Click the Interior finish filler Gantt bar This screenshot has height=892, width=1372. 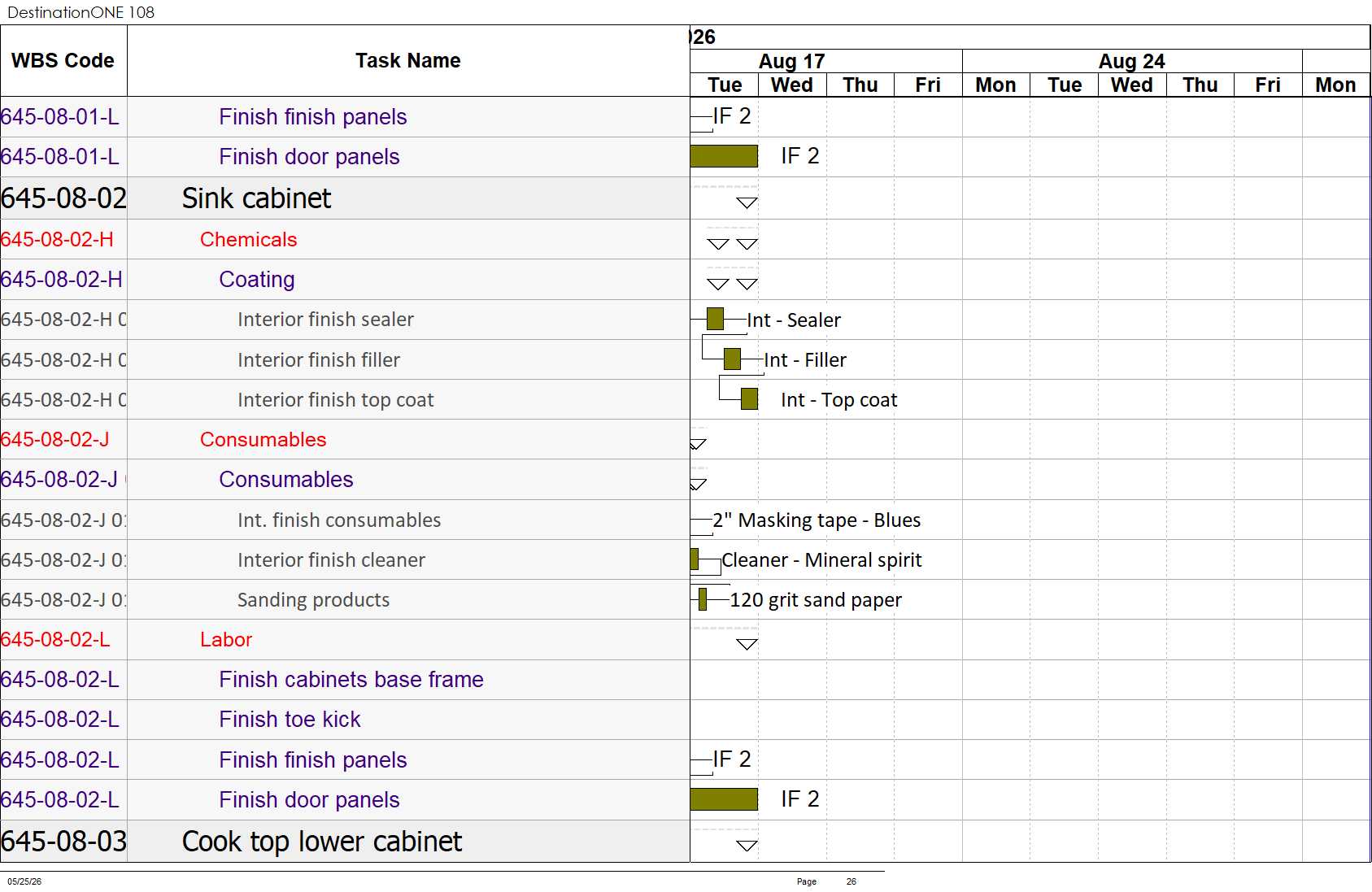[732, 359]
